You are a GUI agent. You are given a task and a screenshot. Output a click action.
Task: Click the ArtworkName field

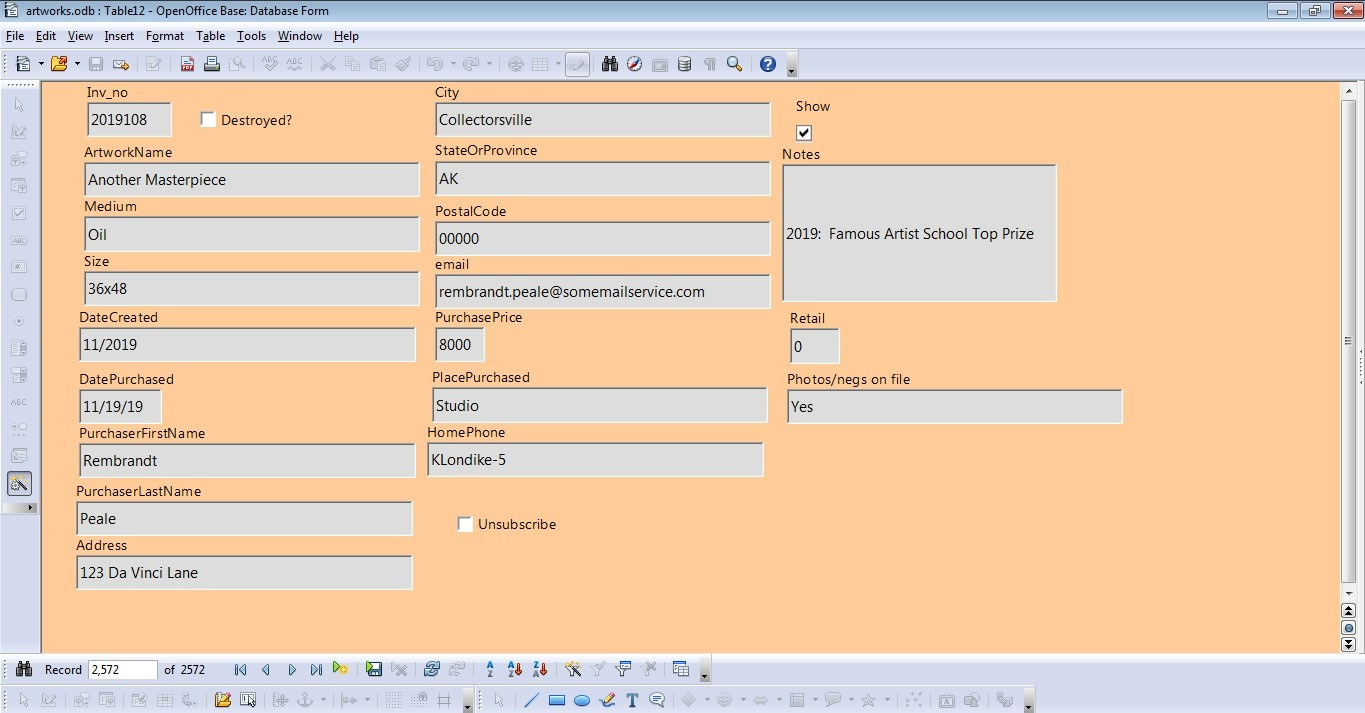tap(252, 180)
